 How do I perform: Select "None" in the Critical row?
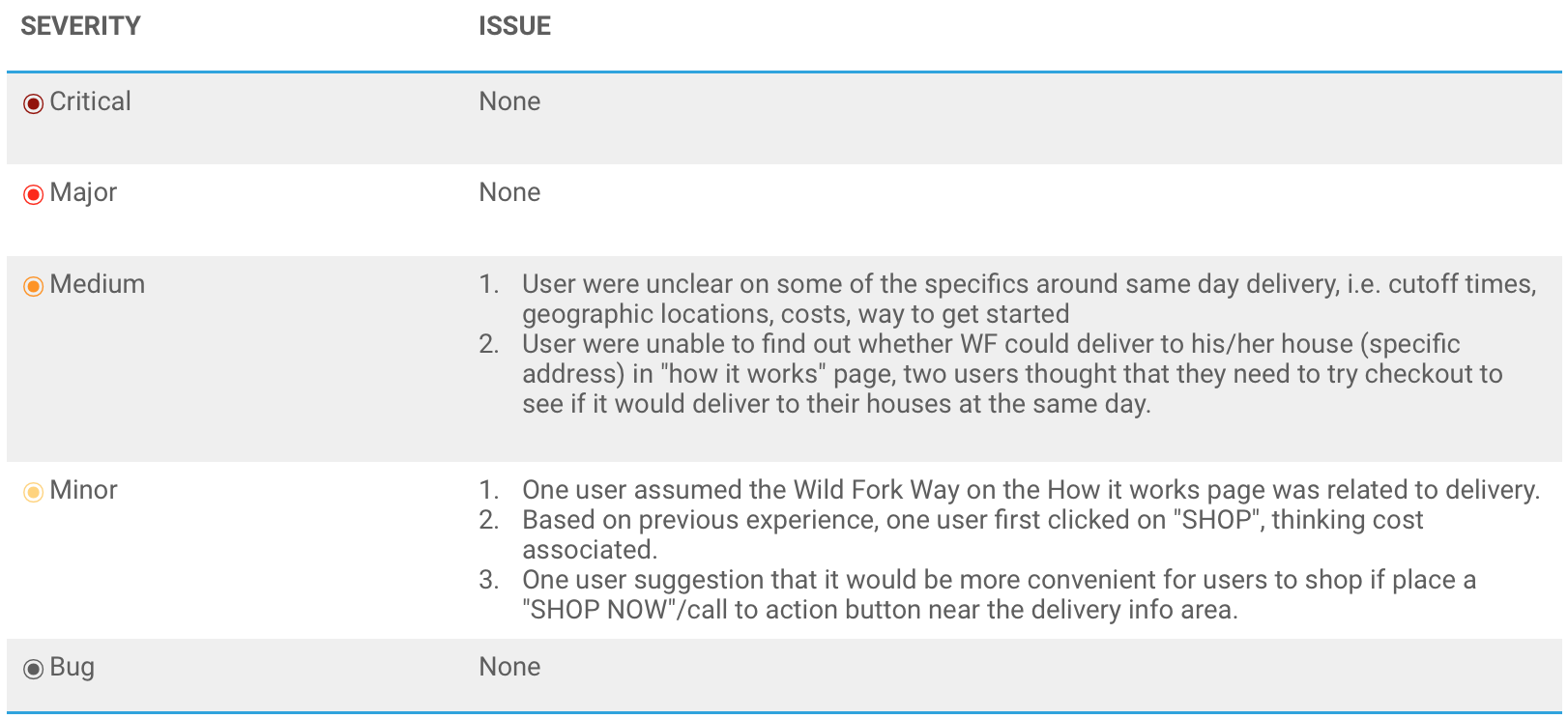pyautogui.click(x=509, y=101)
